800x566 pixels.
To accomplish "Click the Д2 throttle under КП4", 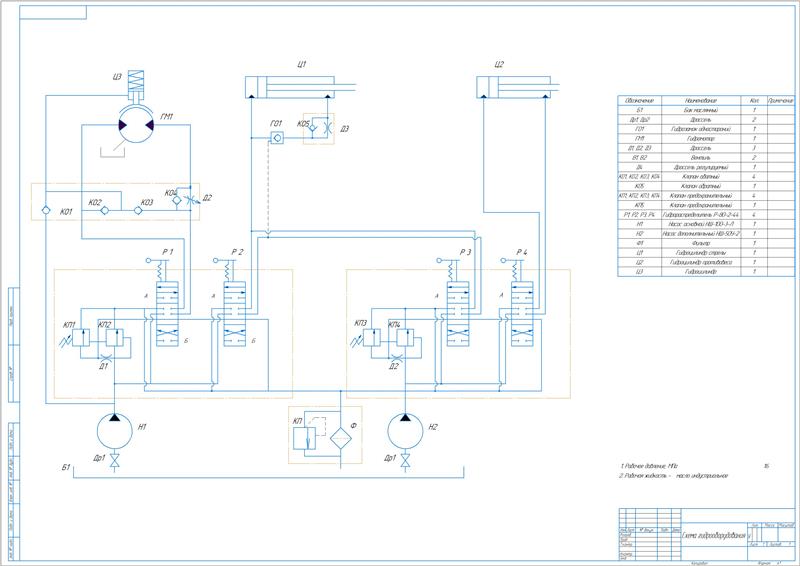I will pos(398,357).
